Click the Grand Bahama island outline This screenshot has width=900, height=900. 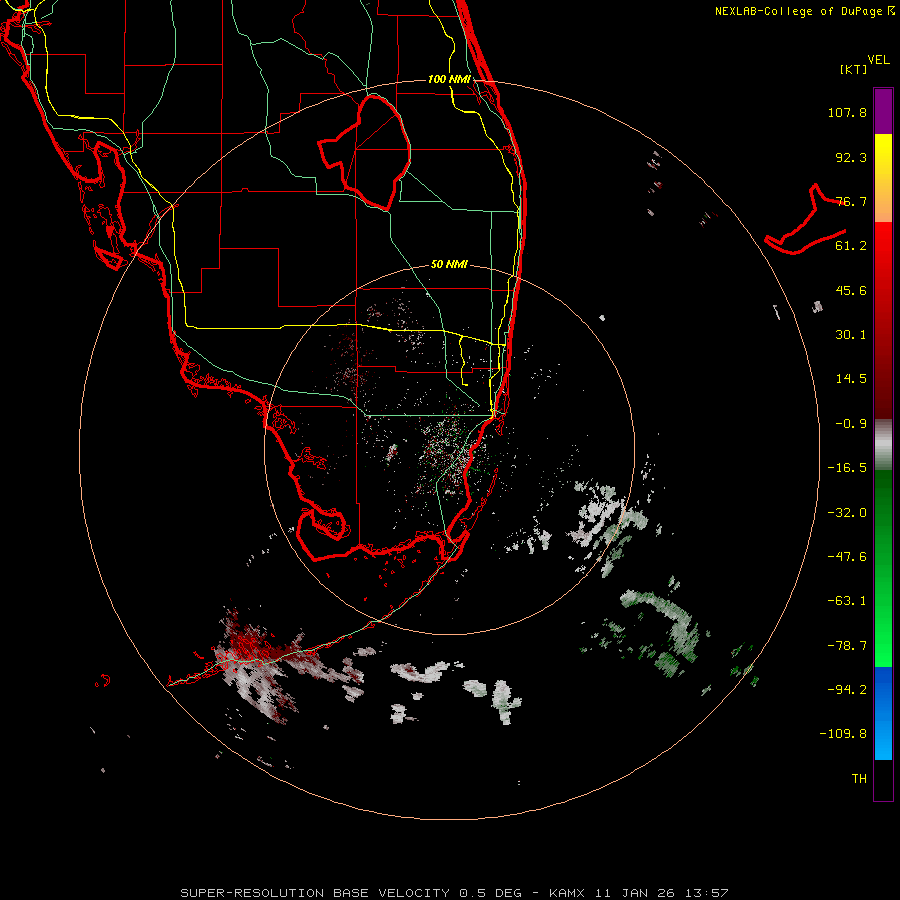[805, 220]
